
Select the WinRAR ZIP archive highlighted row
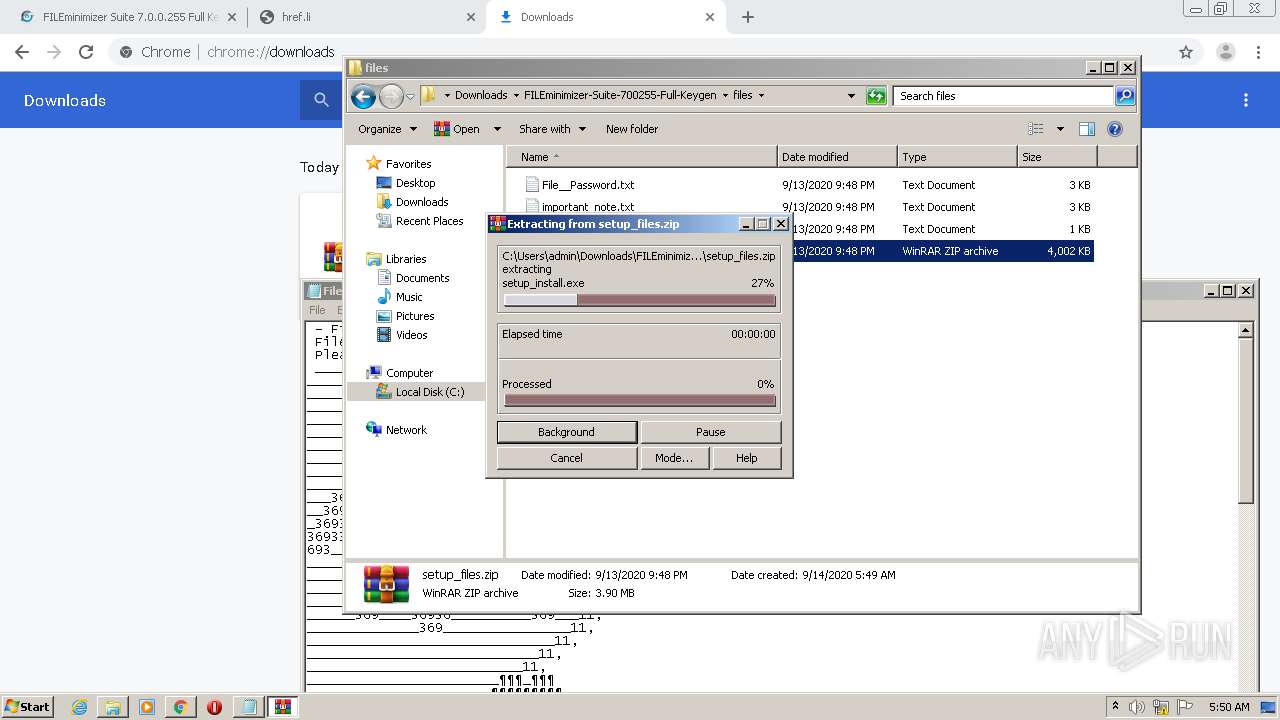click(943, 251)
